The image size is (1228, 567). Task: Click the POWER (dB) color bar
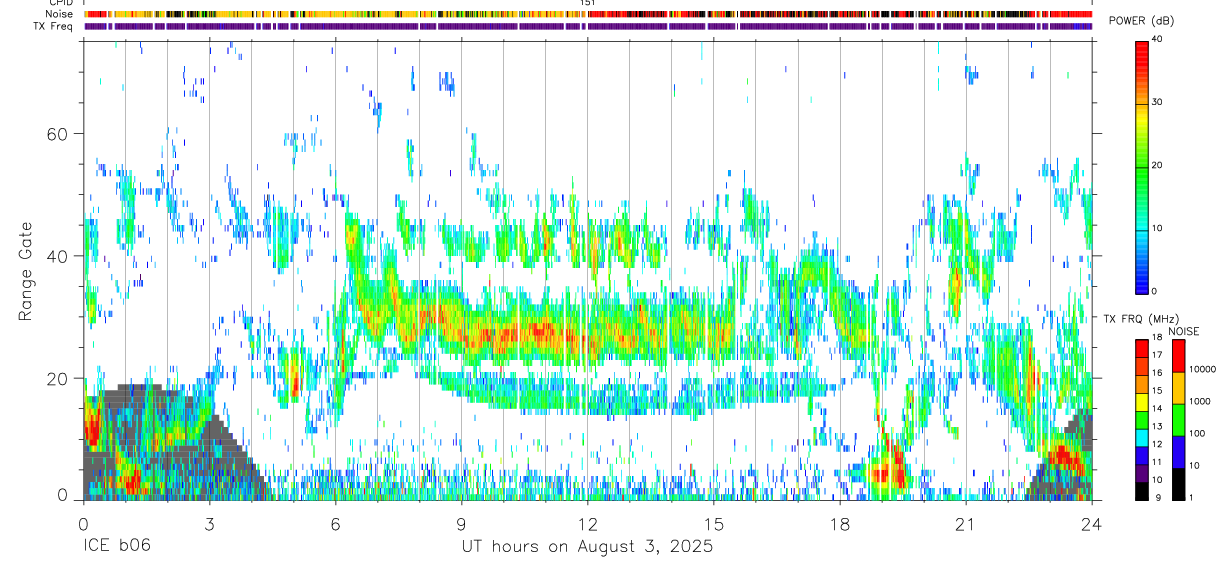(x=1142, y=166)
